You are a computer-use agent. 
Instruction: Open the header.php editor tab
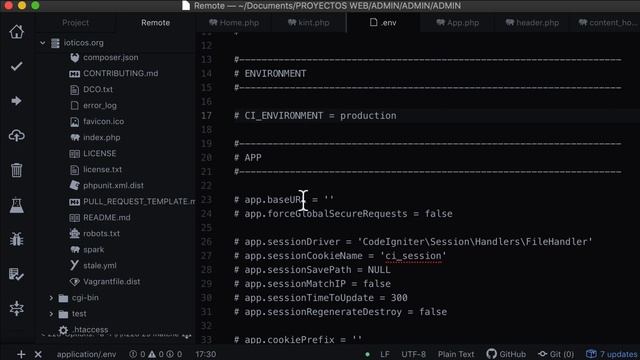point(532,23)
